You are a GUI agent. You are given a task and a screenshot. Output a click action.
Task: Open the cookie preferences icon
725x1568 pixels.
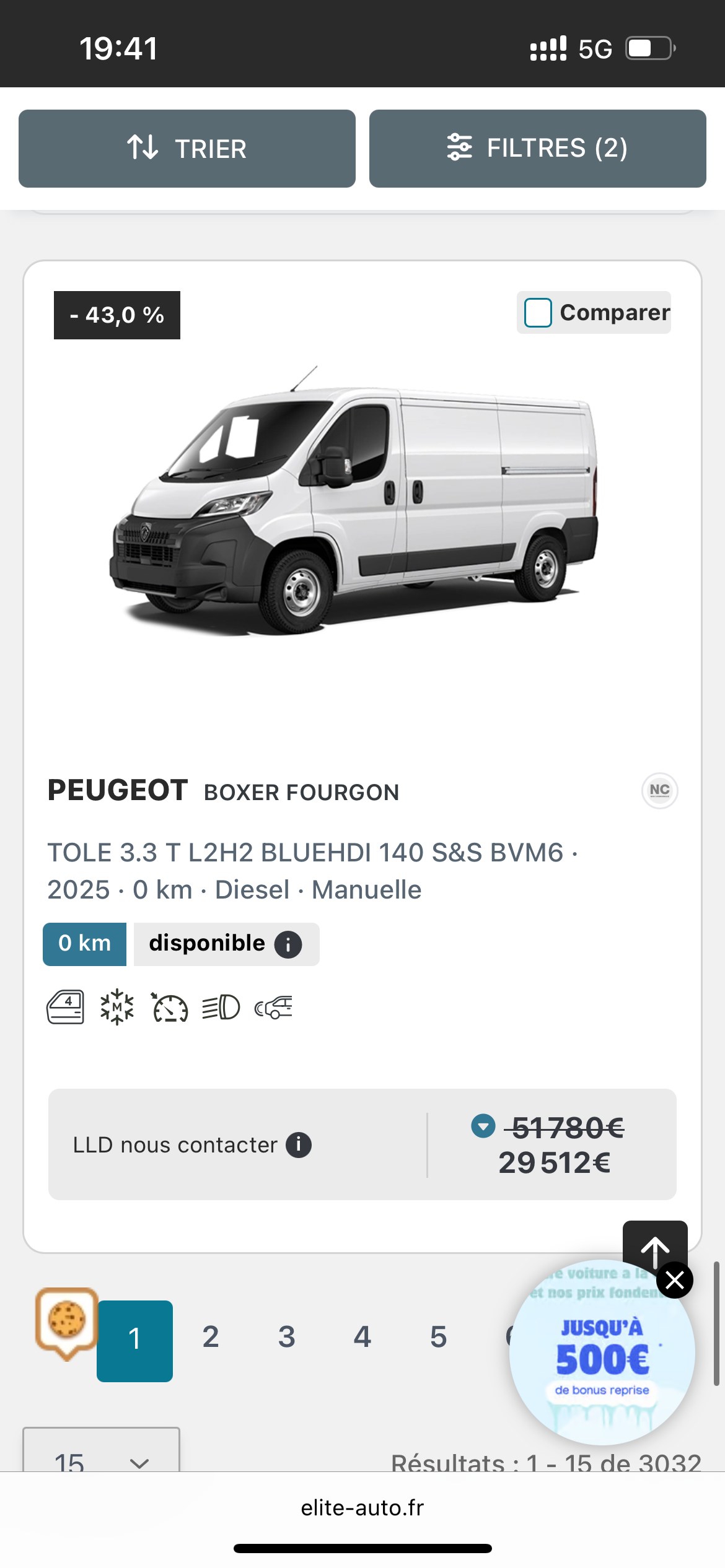[66, 1320]
